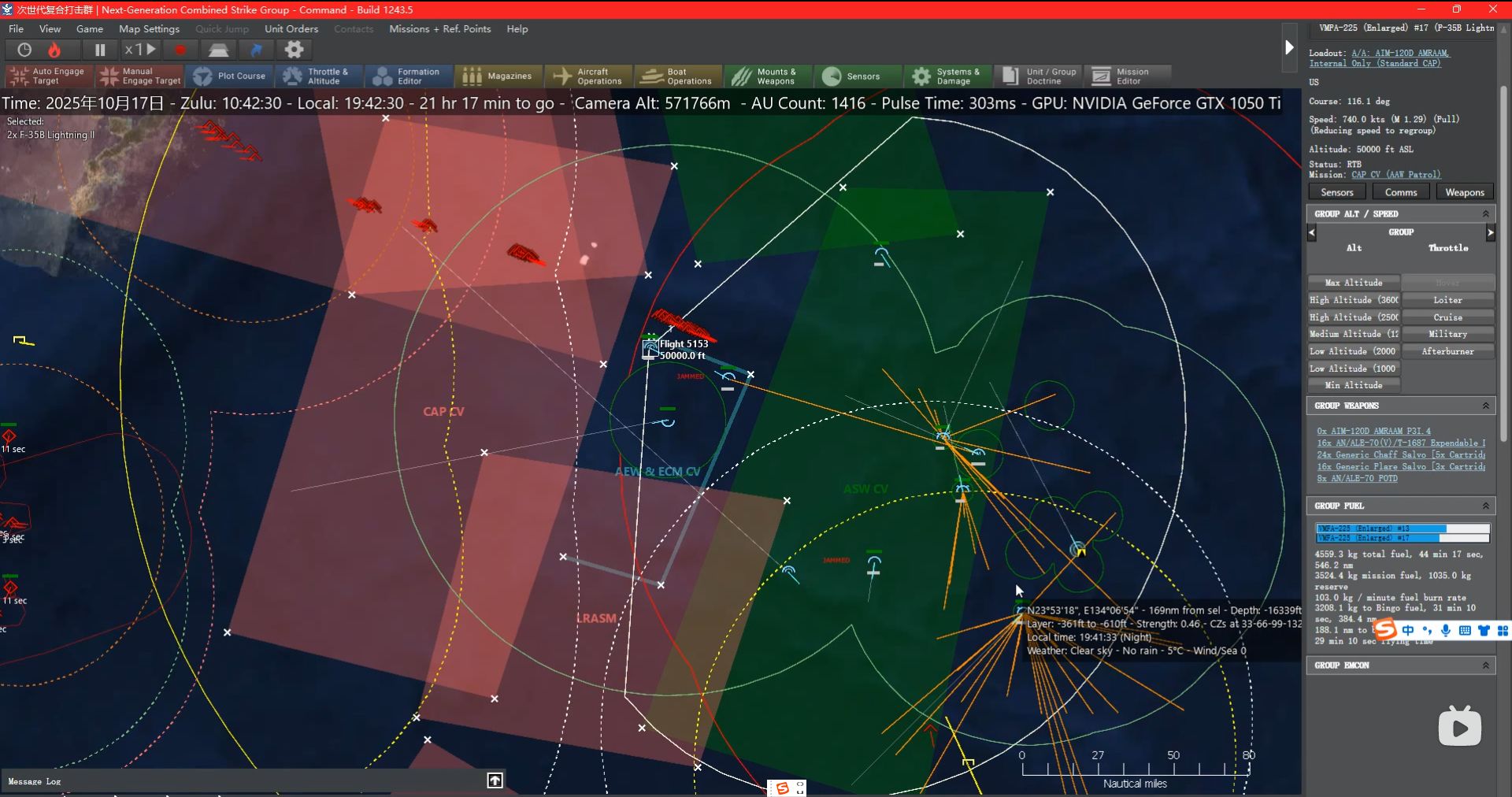This screenshot has height=797, width=1512.
Task: Click the Comms panel button
Action: (x=1401, y=192)
